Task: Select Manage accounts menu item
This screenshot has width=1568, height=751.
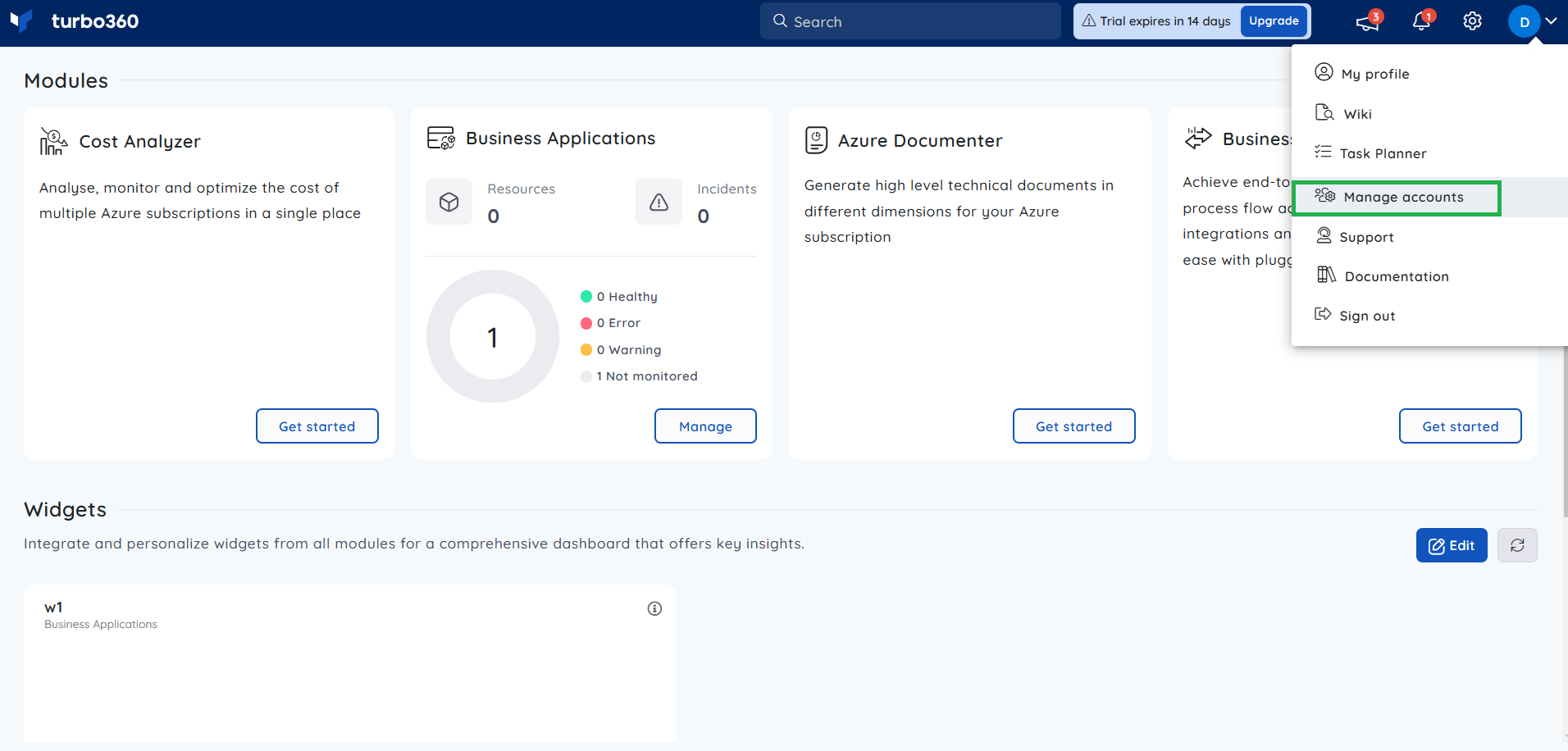Action: pyautogui.click(x=1429, y=198)
